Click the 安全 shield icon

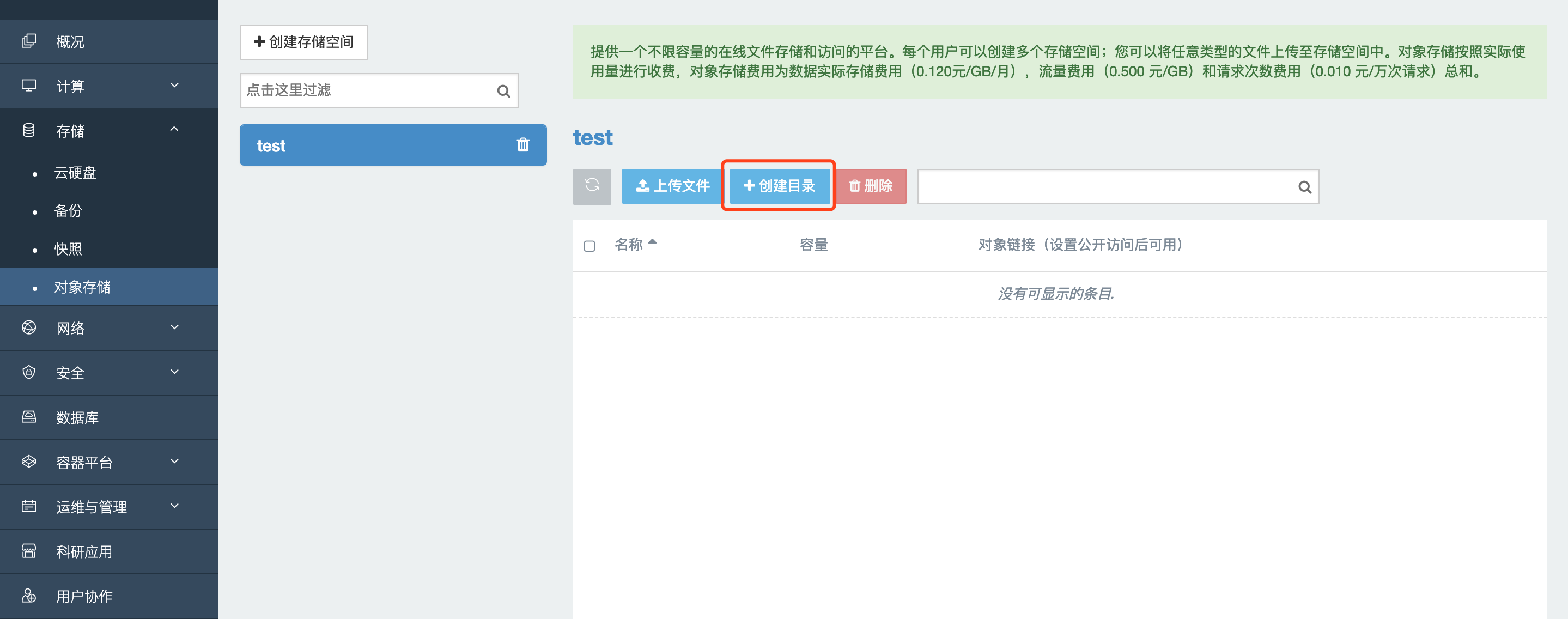pyautogui.click(x=29, y=372)
